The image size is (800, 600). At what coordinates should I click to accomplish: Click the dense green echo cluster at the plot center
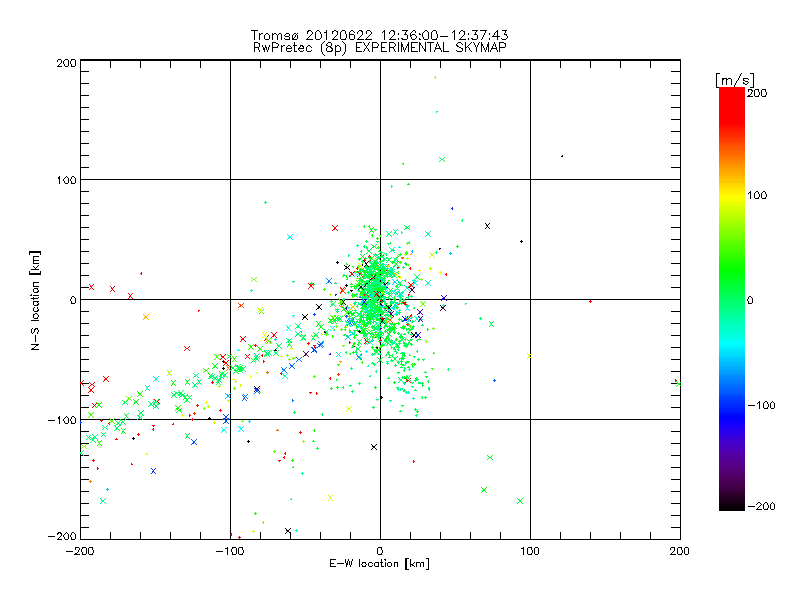point(377,293)
